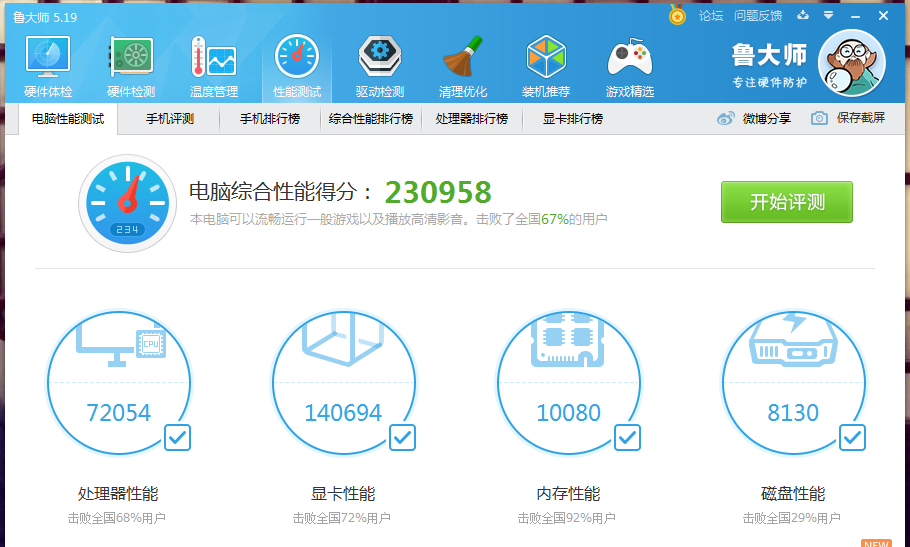Open the title bar dropdown menu arrow
Image resolution: width=910 pixels, height=547 pixels.
point(829,15)
